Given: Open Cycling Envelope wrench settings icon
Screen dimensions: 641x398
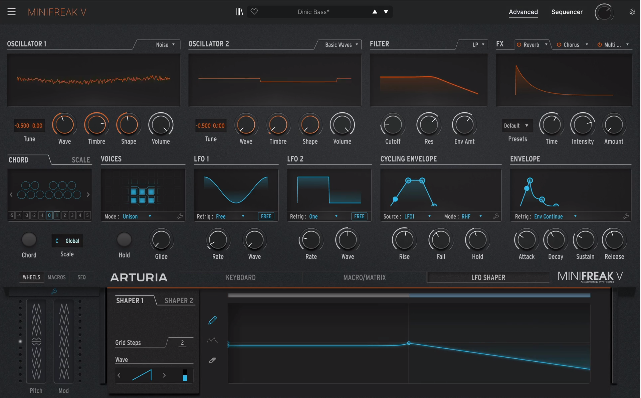Looking at the screenshot, I should tap(496, 217).
